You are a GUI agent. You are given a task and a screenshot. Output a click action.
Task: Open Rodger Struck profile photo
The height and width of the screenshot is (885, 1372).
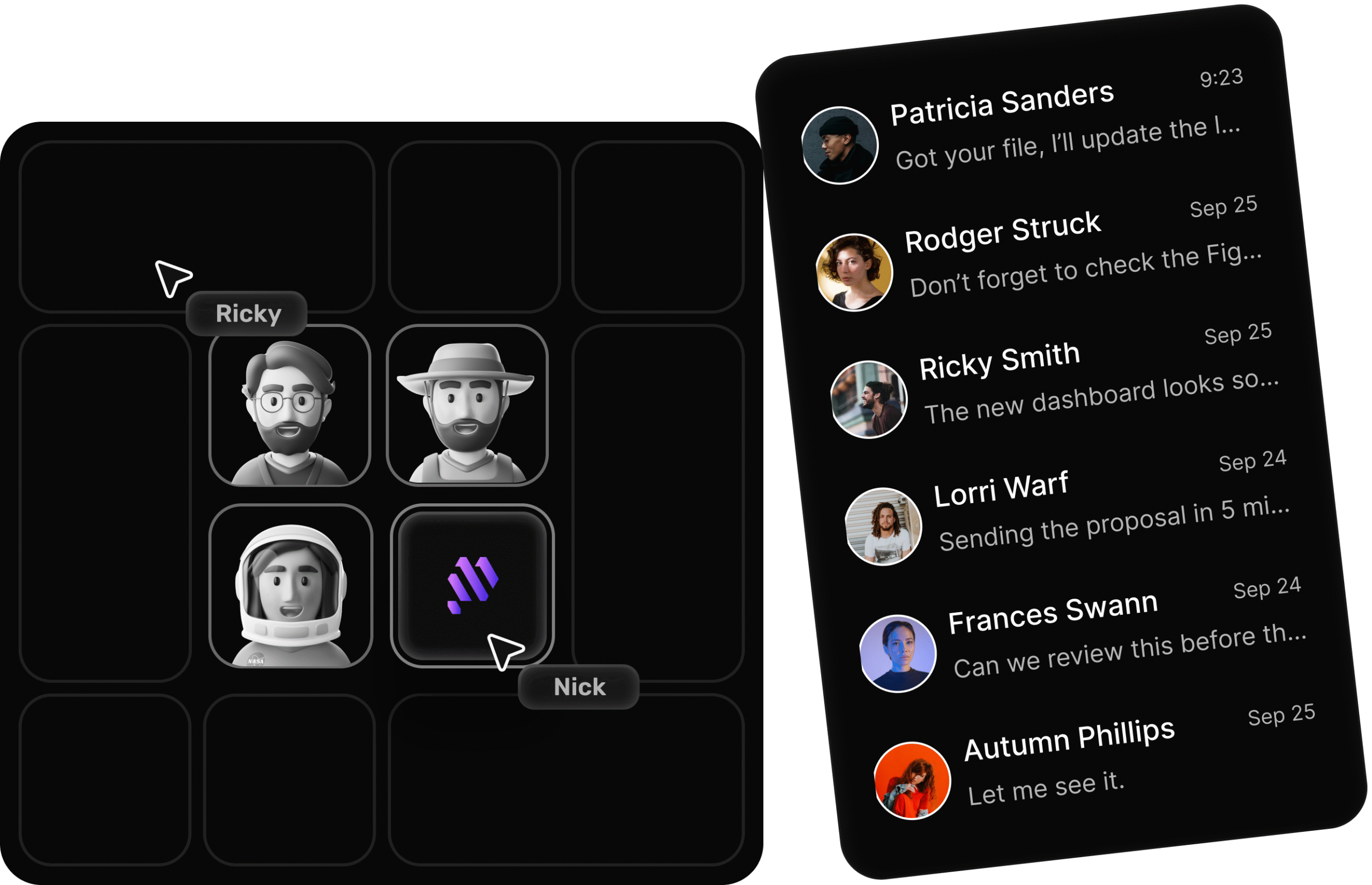pos(854,272)
